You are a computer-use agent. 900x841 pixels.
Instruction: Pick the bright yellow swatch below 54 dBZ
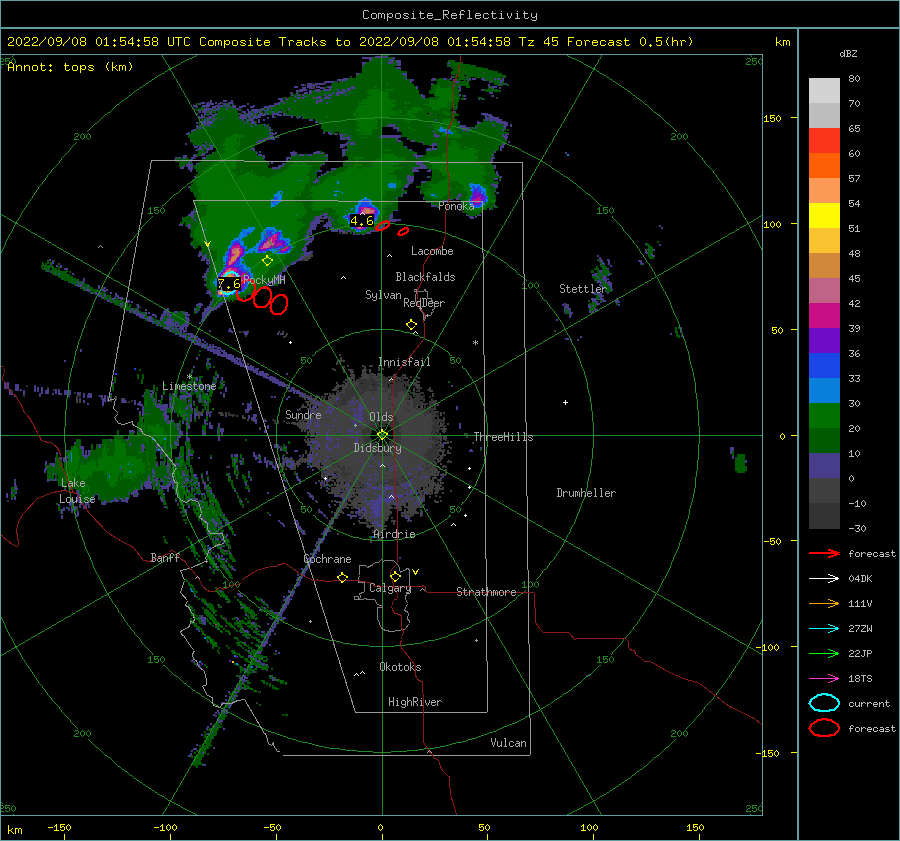(x=824, y=216)
